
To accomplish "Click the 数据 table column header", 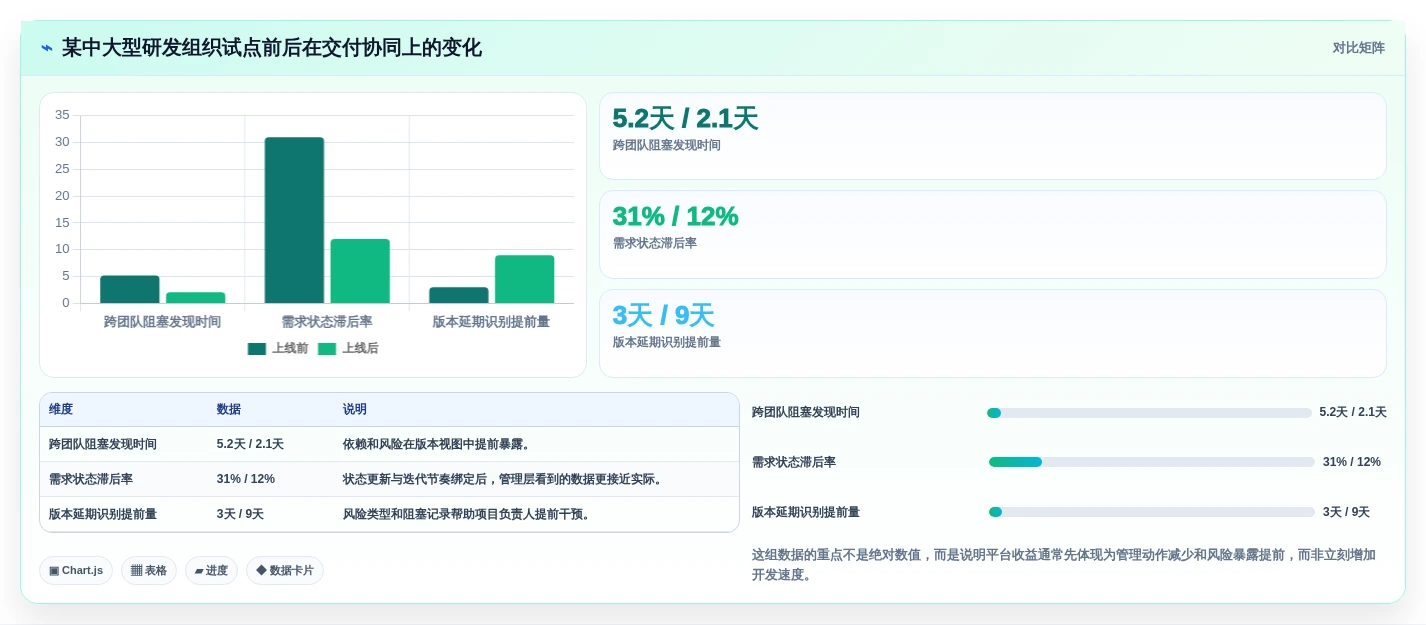I will point(229,409).
